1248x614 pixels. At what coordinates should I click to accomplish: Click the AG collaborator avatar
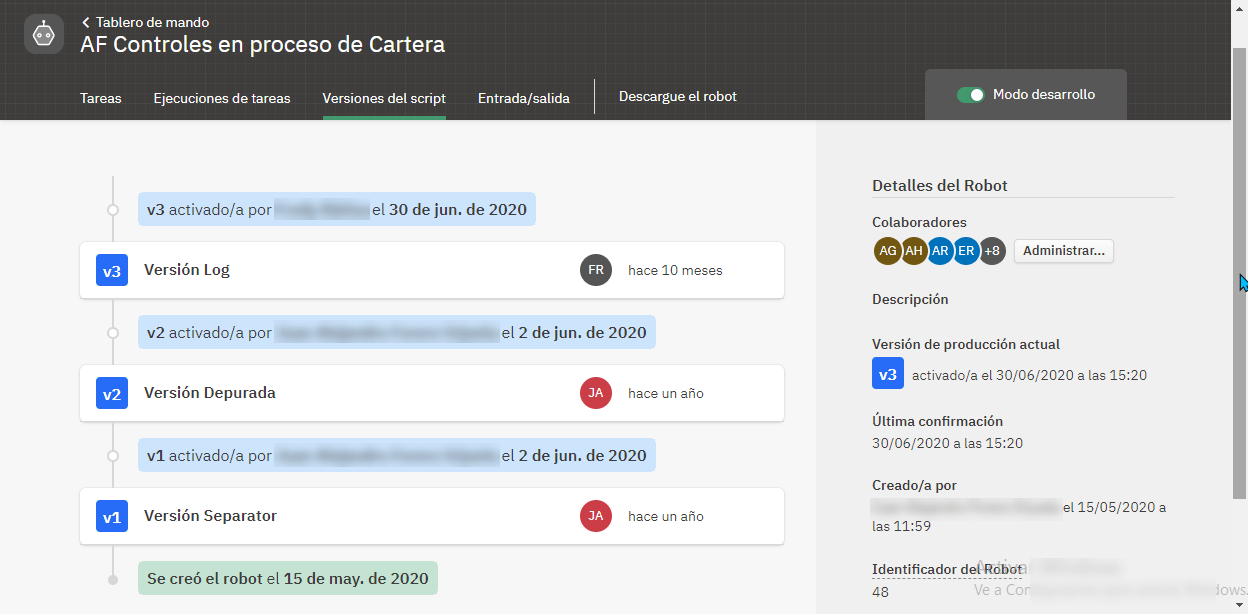[x=887, y=251]
